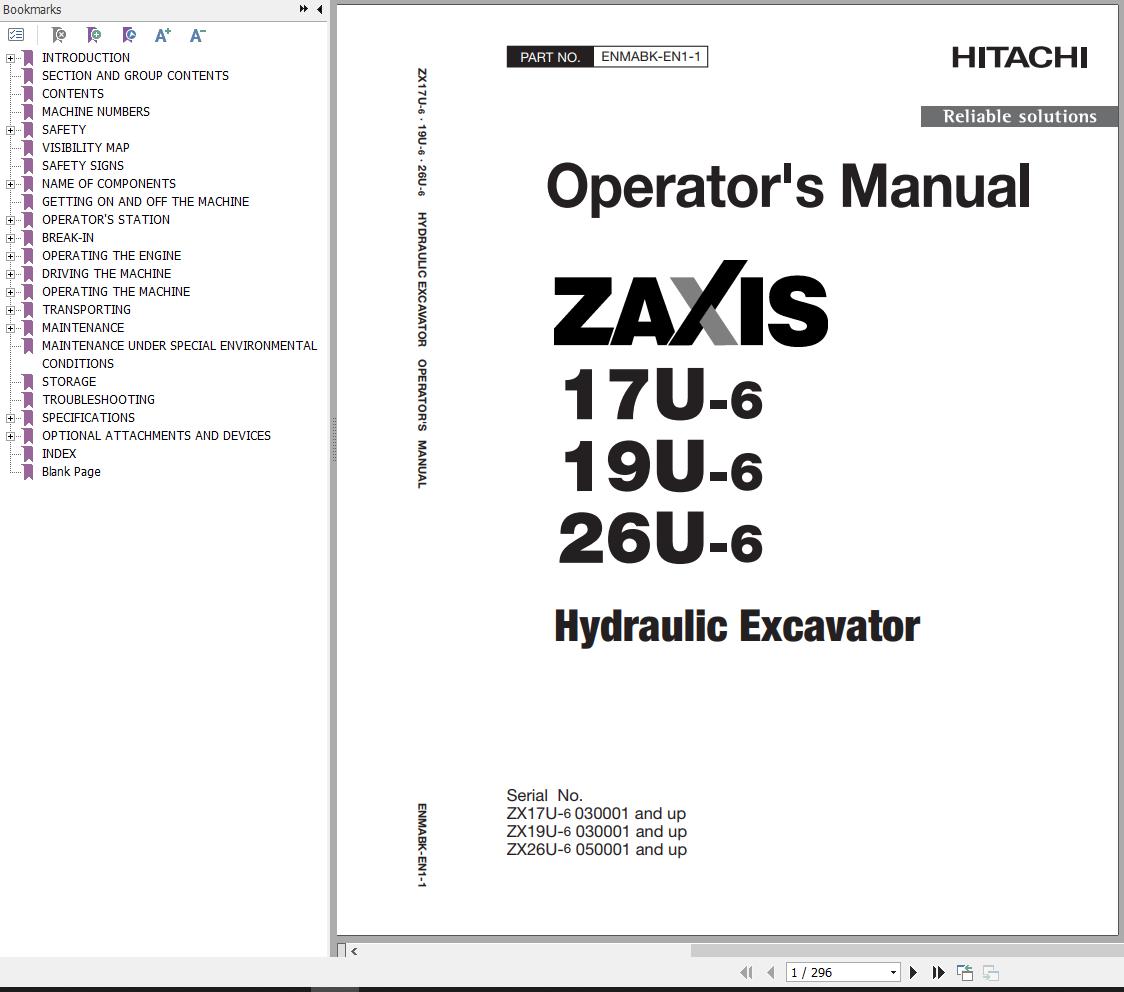Screen dimensions: 1124x992
Task: Go to the next page
Action: pos(913,973)
